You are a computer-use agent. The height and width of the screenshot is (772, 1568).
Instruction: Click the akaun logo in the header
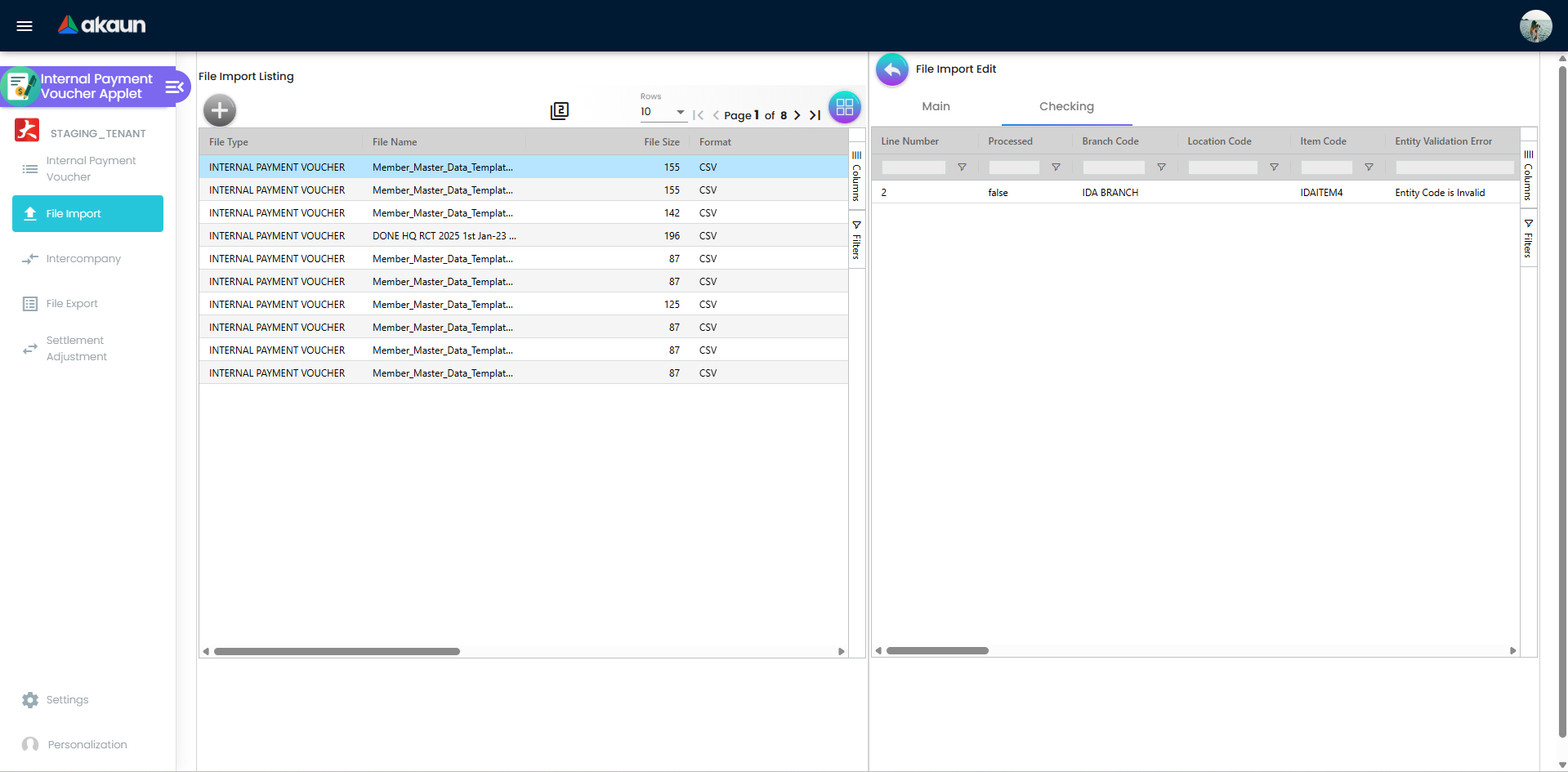[101, 25]
